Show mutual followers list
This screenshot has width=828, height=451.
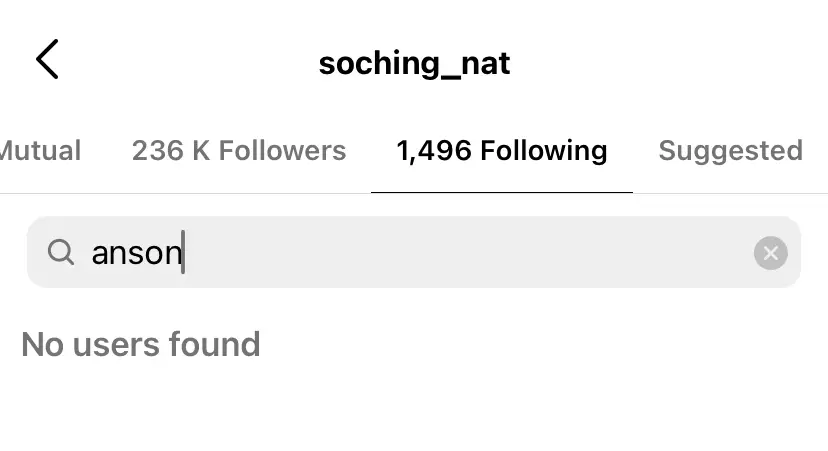pos(40,151)
